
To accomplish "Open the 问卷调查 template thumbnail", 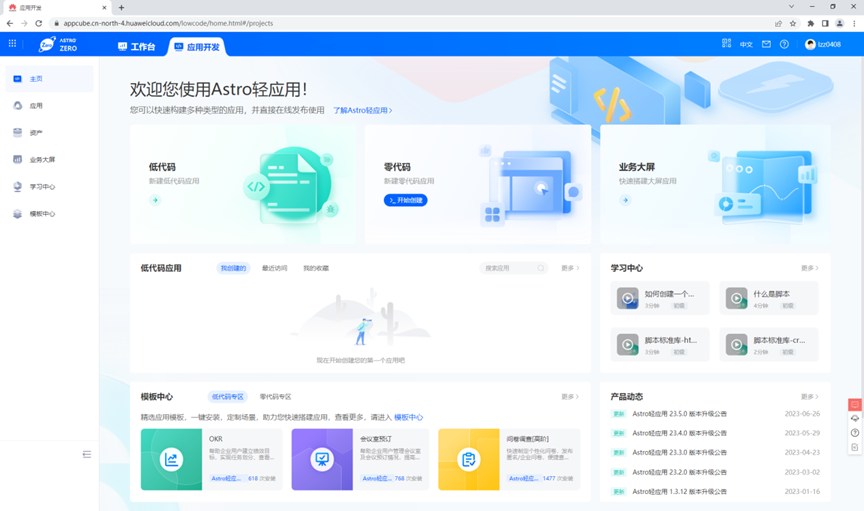I will pos(469,459).
